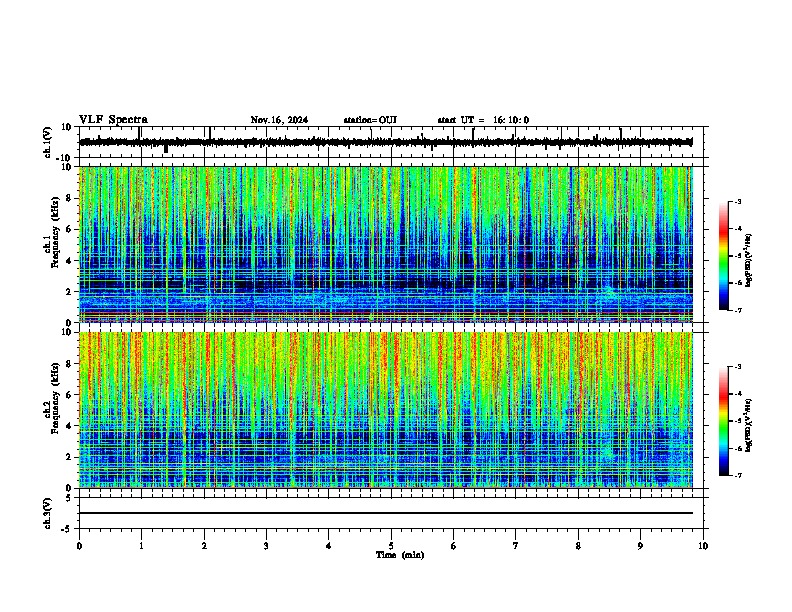The height and width of the screenshot is (612, 792).
Task: Click the ch.1 spectrogram color scale bar
Action: [724, 256]
